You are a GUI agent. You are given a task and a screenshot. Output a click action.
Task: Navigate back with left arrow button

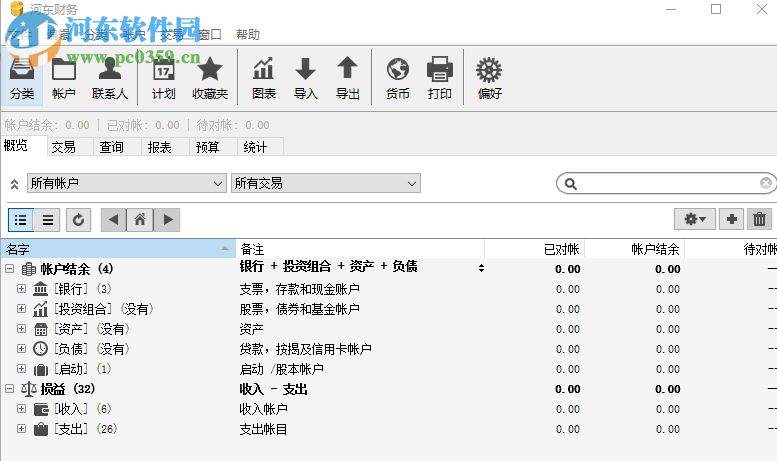114,220
